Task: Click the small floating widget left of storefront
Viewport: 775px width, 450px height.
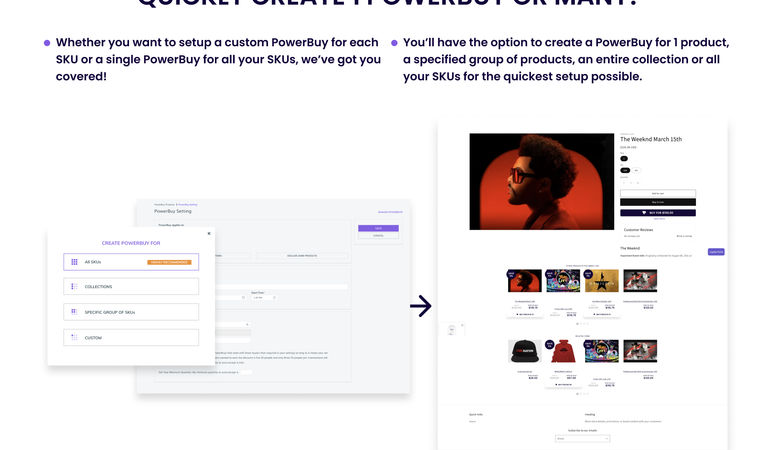Action: point(451,330)
